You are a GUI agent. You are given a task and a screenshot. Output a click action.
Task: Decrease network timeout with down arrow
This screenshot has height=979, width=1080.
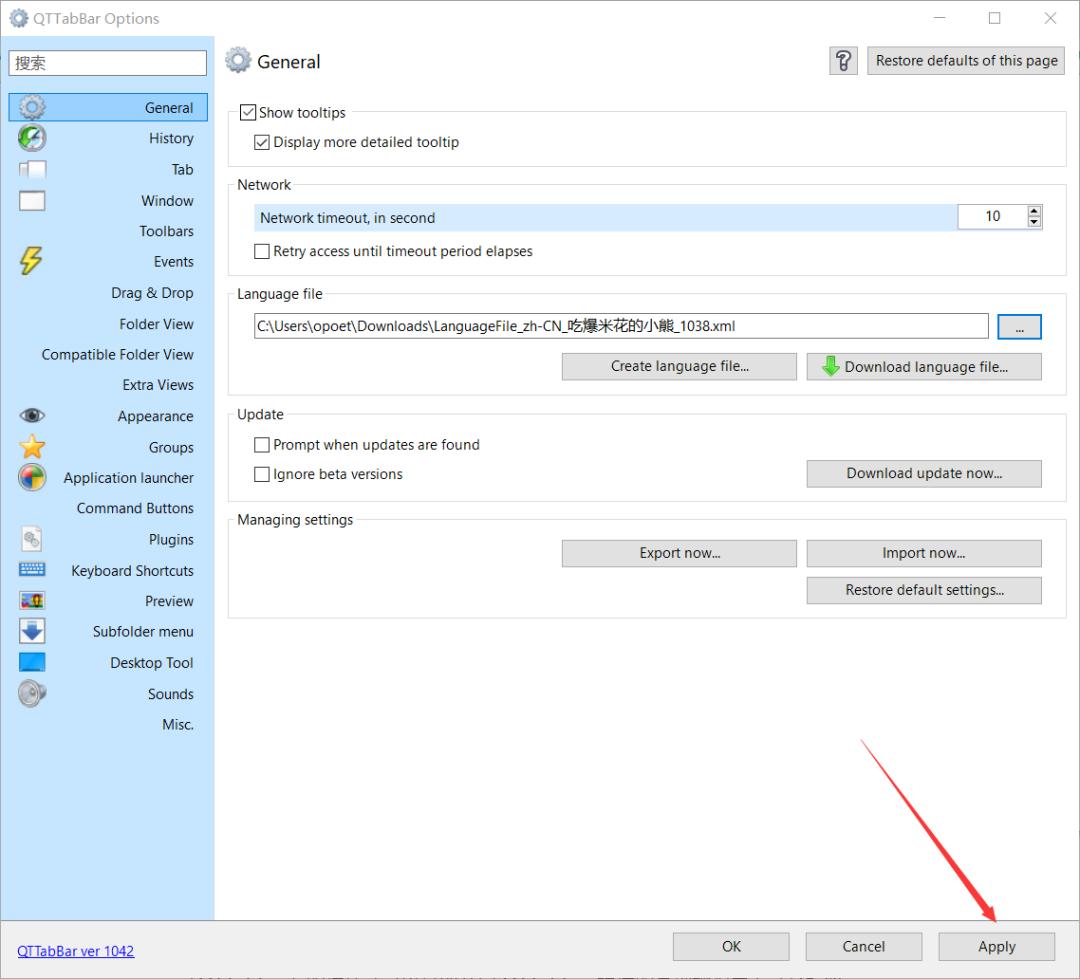click(1034, 222)
